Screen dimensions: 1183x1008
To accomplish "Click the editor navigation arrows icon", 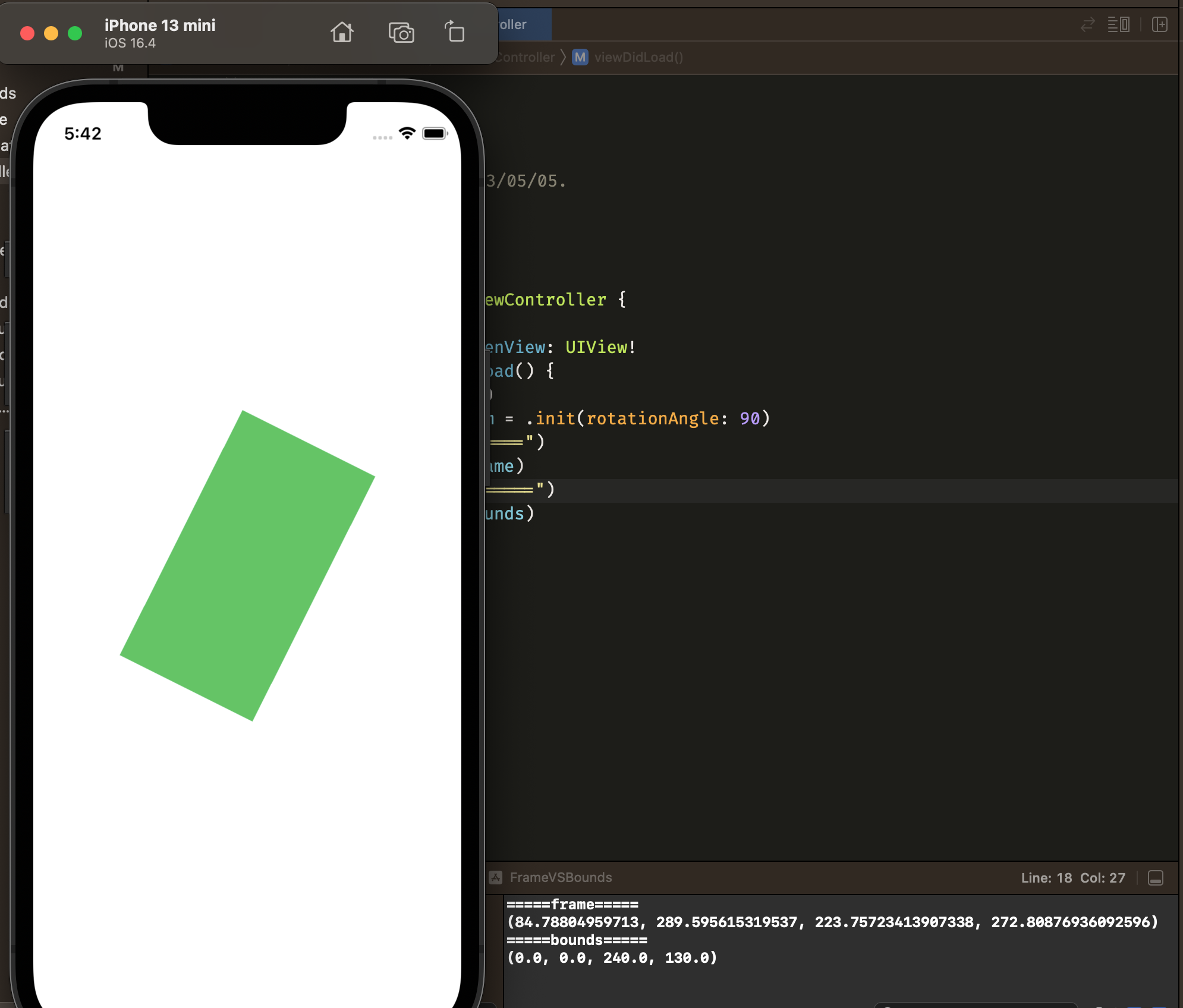I will click(x=1087, y=24).
